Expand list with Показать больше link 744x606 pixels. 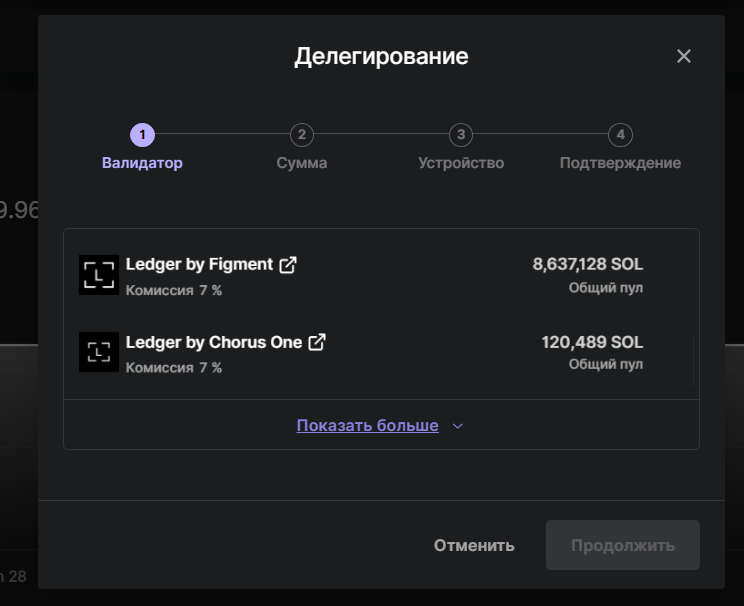coord(367,426)
